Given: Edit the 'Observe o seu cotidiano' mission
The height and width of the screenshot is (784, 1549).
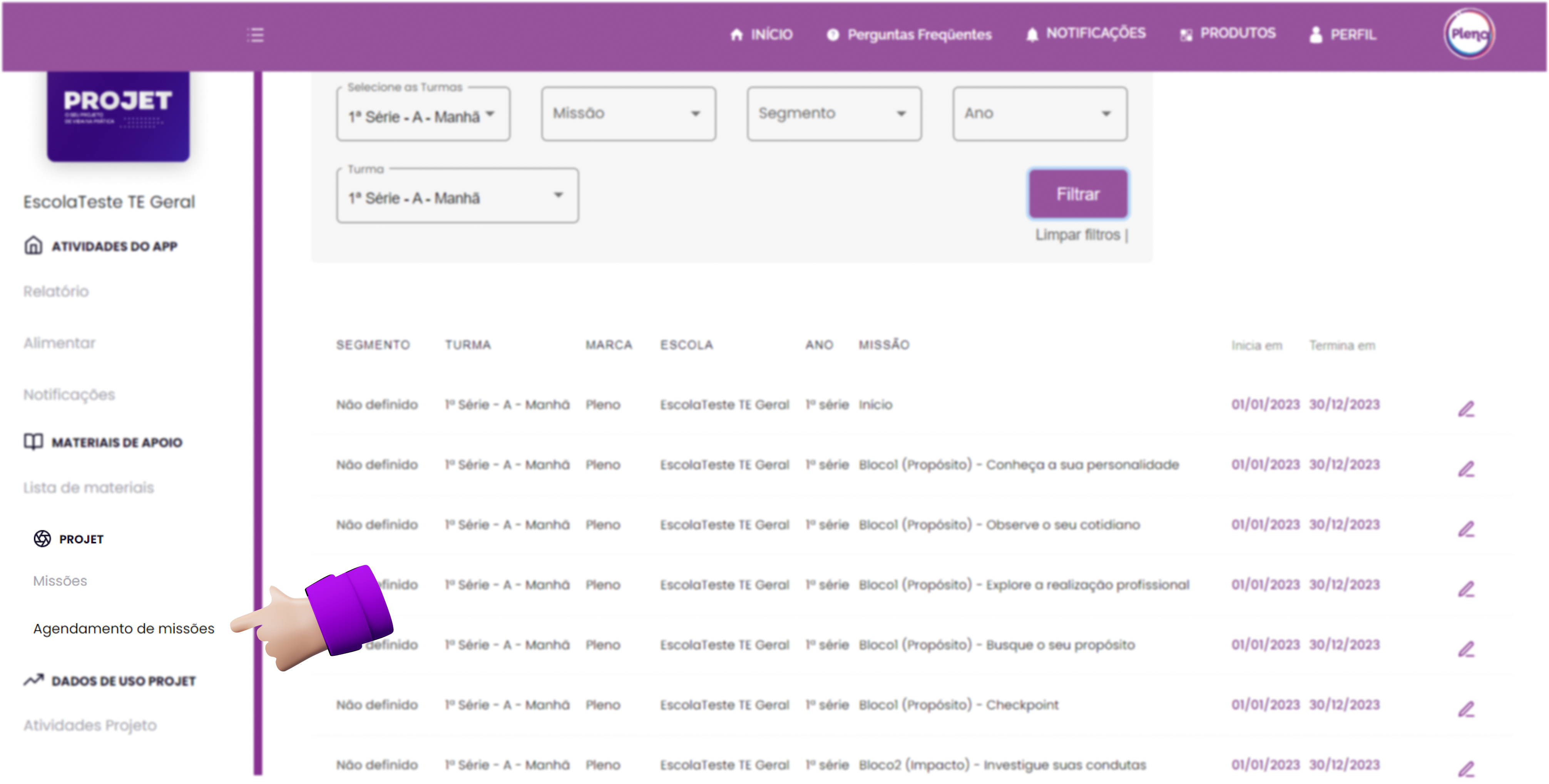Looking at the screenshot, I should point(1466,530).
